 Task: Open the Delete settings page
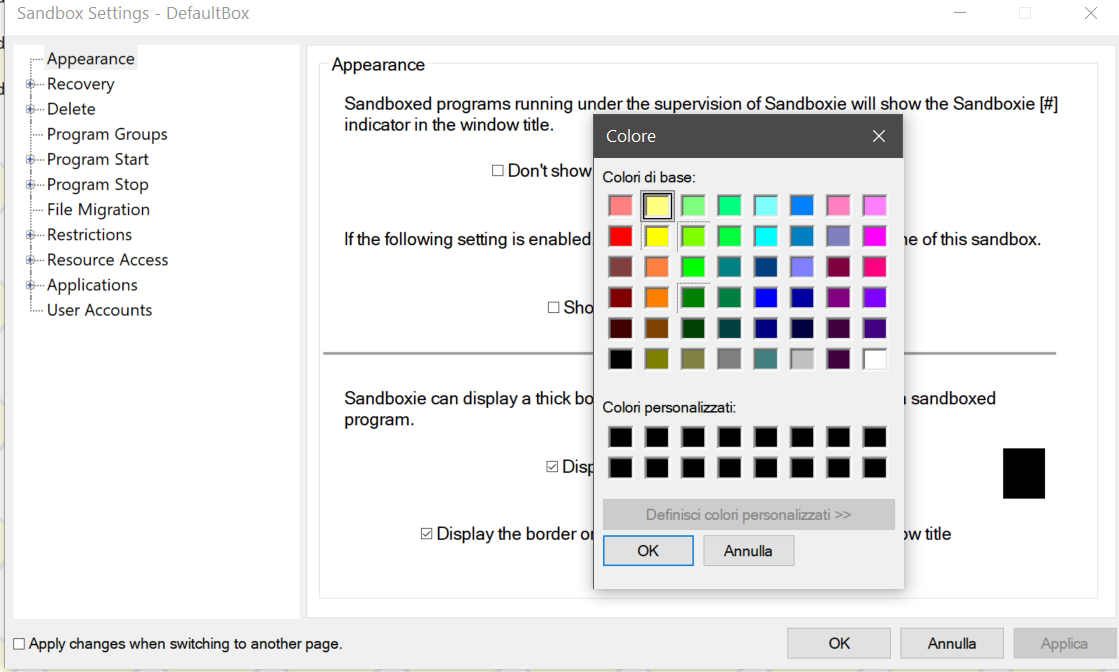click(x=71, y=109)
